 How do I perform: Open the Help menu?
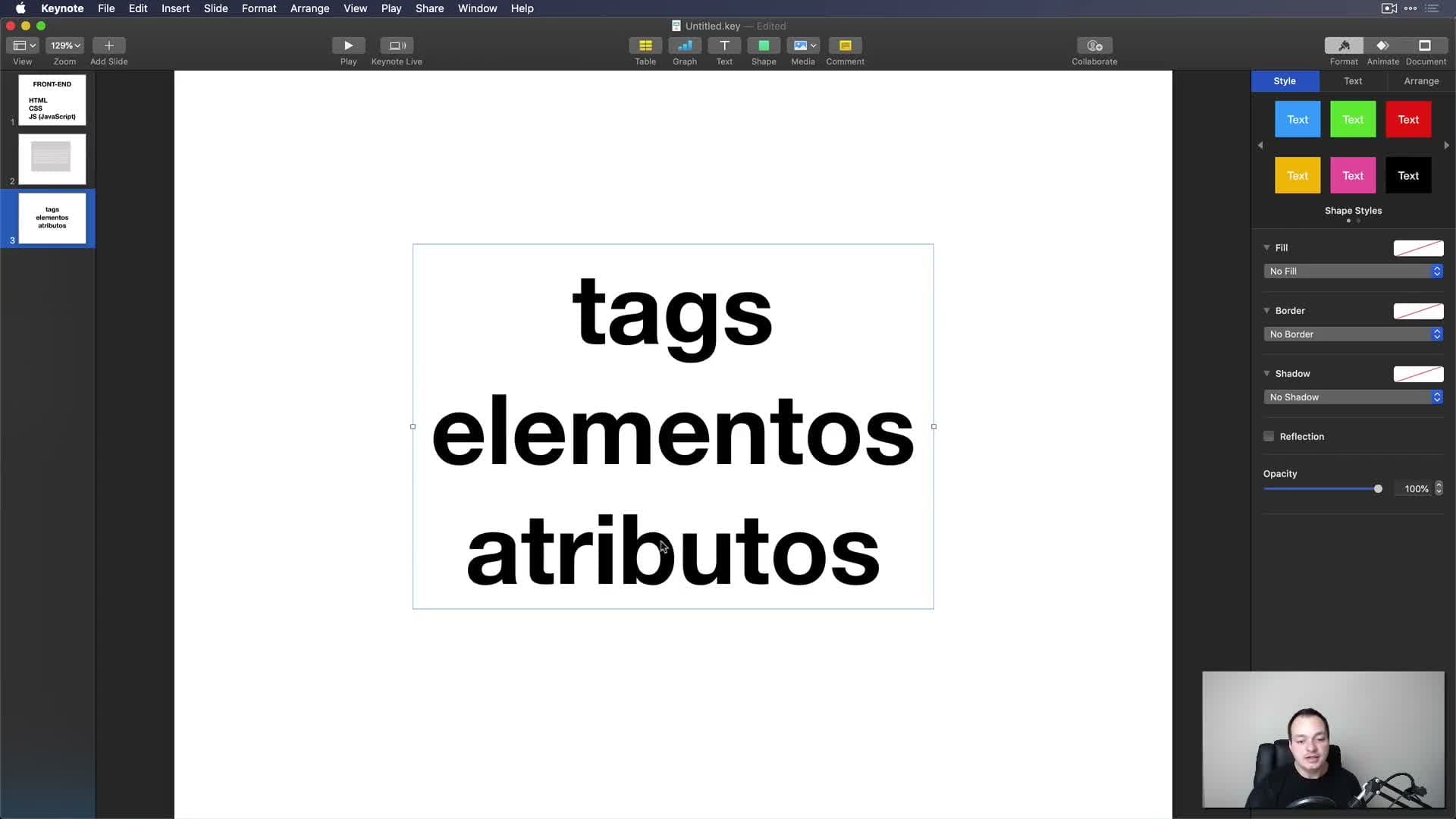point(522,8)
